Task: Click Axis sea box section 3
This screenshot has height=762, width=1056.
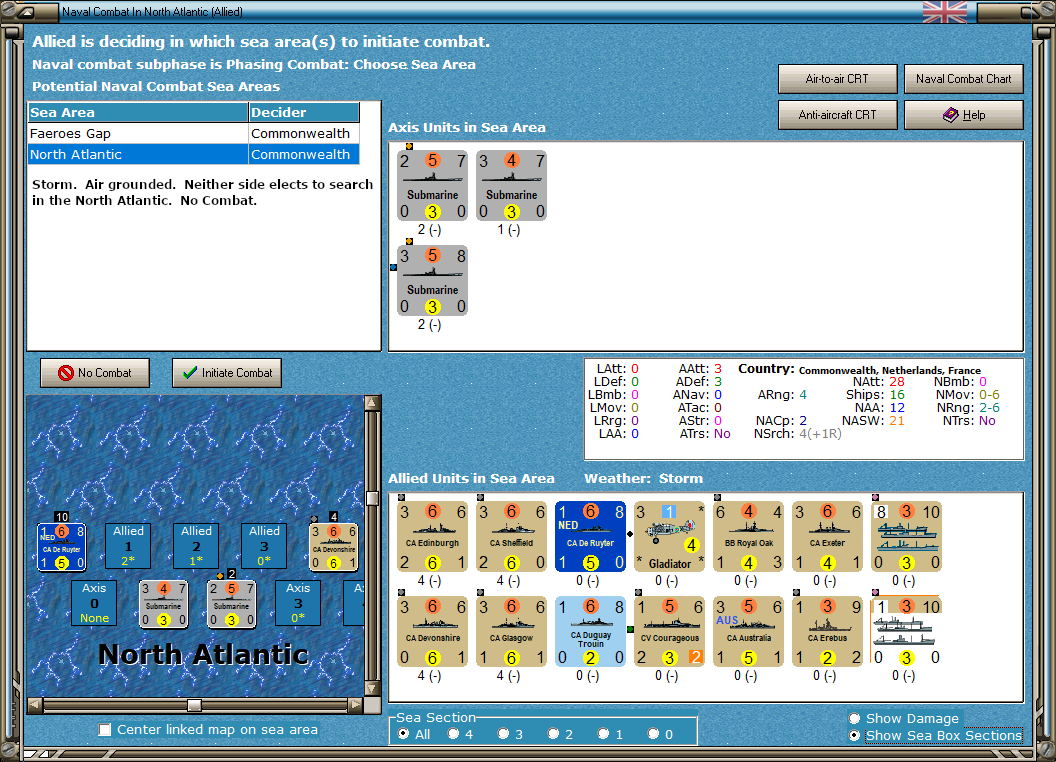Action: pyautogui.click(x=298, y=603)
